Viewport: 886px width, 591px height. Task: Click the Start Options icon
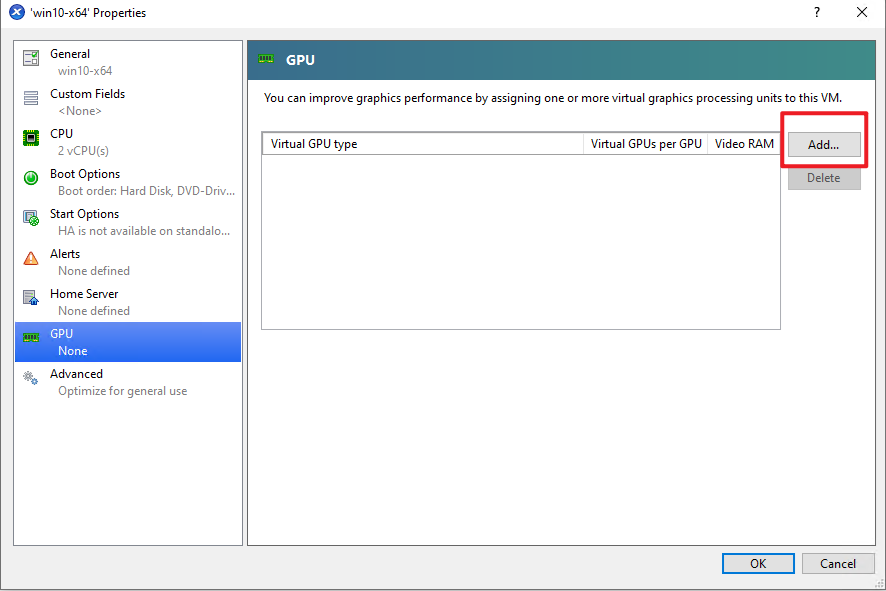pos(31,218)
